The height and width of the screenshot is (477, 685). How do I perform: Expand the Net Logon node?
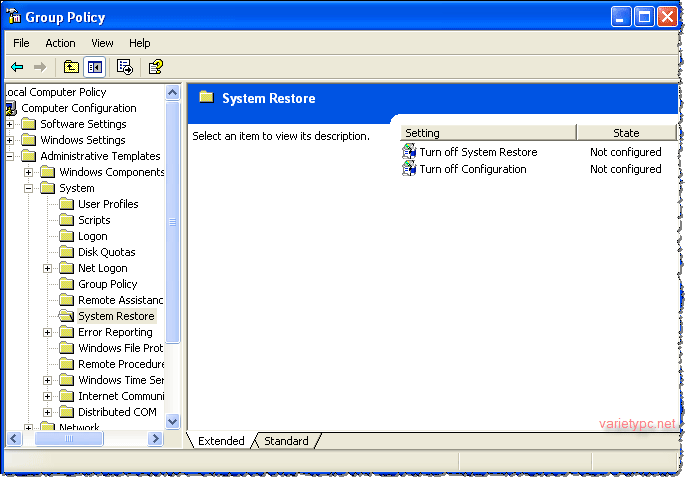[x=48, y=269]
